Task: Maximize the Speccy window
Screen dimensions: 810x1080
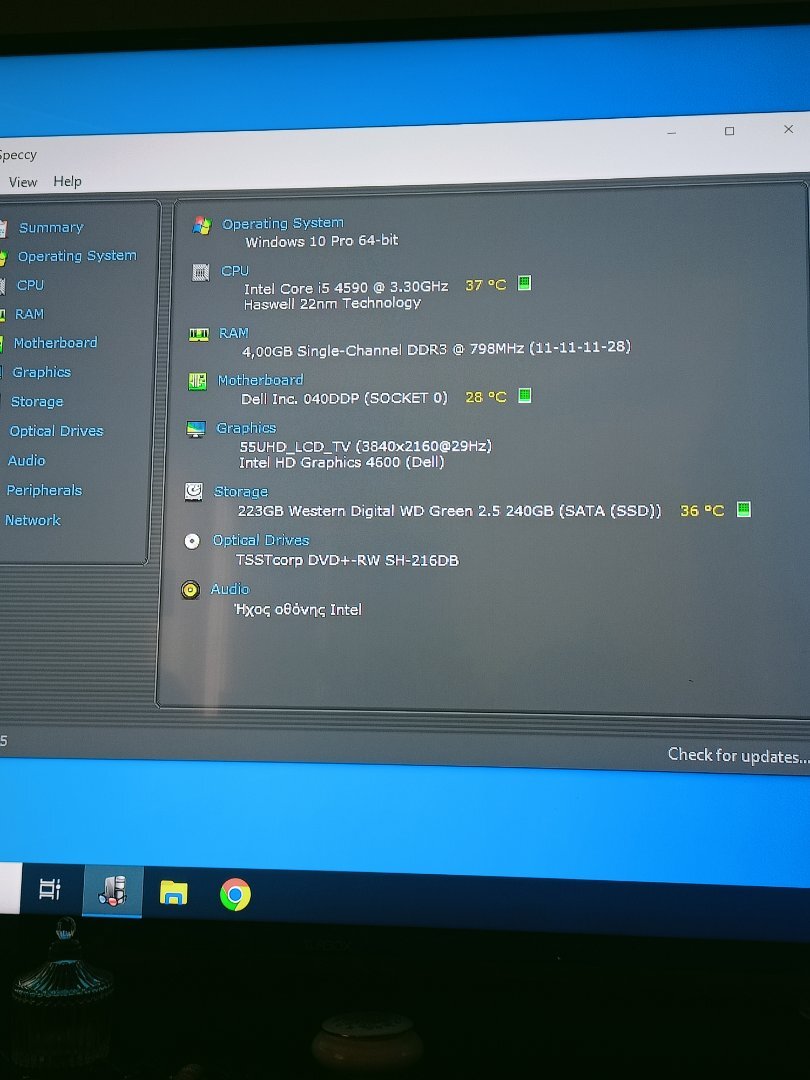Action: [x=729, y=131]
